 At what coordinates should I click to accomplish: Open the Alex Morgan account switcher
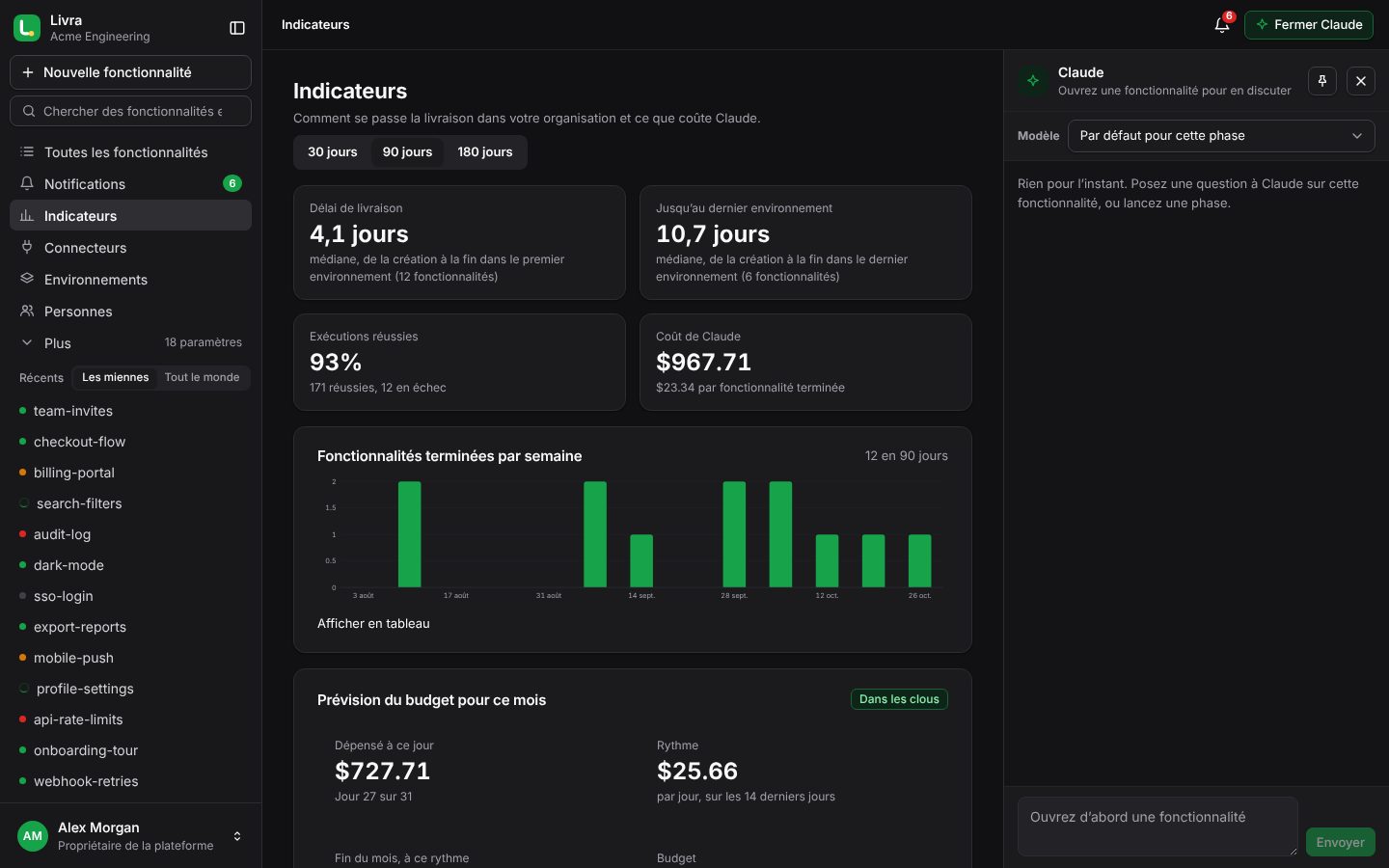click(x=130, y=836)
